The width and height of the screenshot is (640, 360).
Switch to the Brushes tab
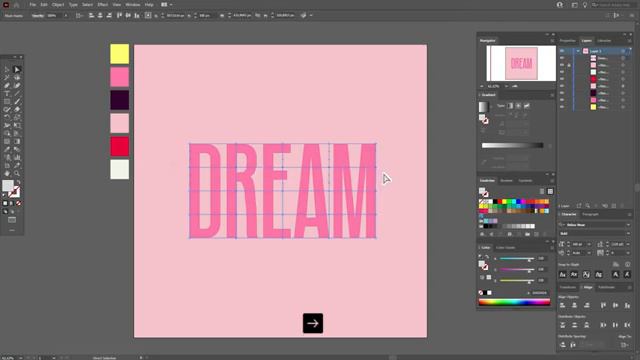[507, 180]
